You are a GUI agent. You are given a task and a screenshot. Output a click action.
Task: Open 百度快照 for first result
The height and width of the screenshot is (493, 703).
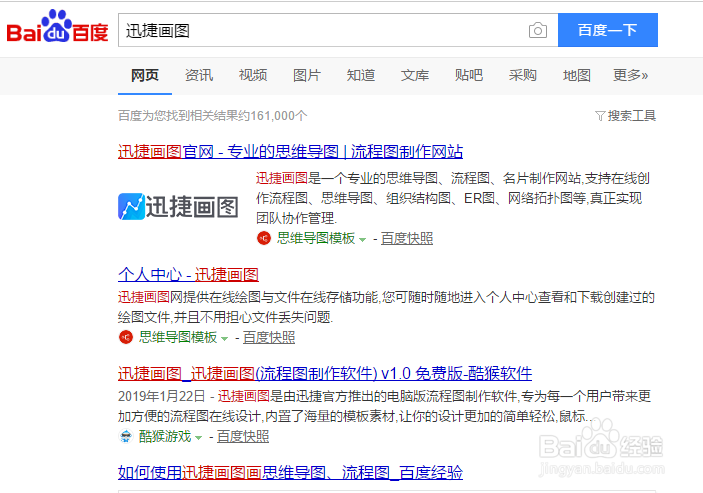407,238
